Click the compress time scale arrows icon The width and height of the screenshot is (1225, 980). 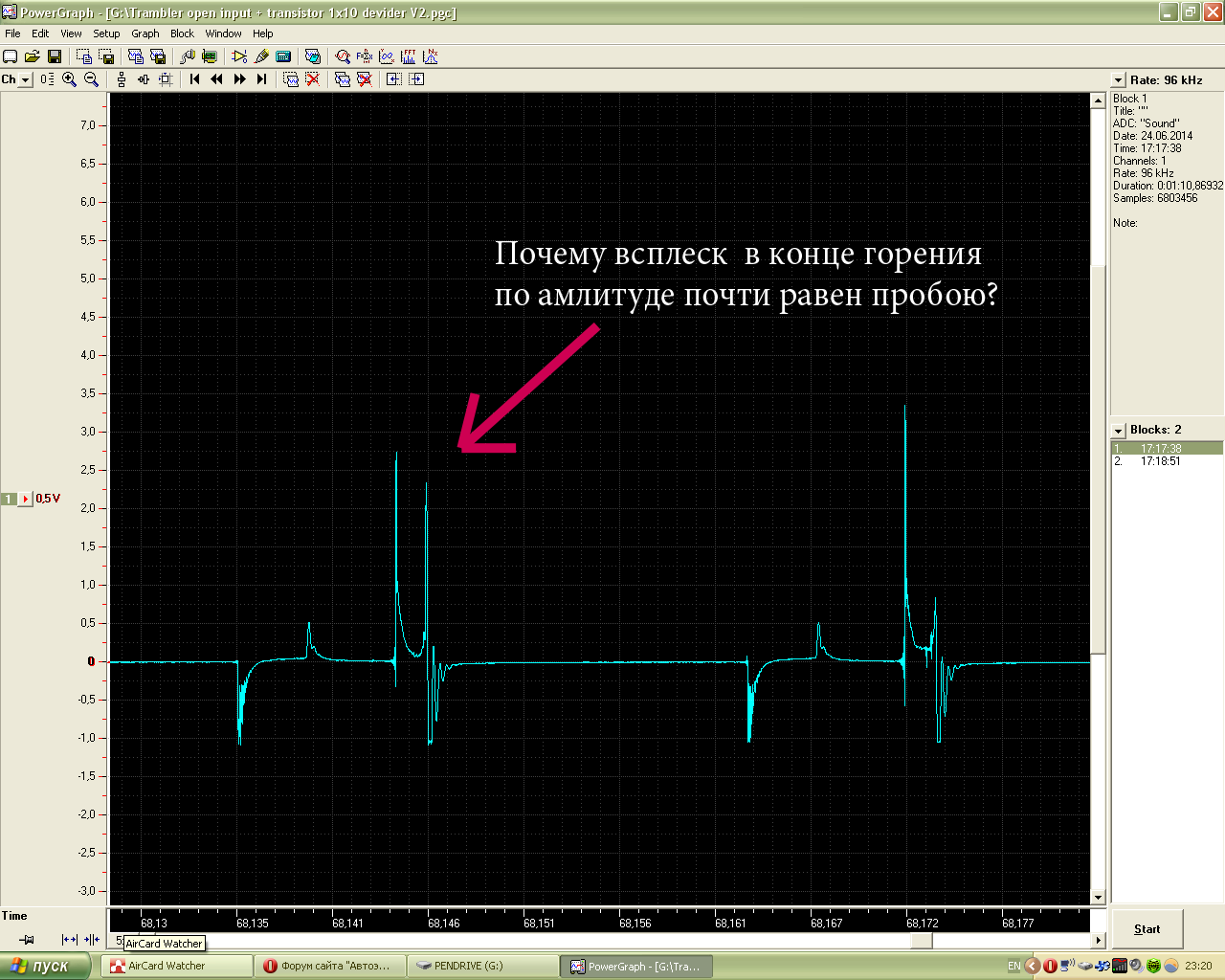click(x=92, y=940)
